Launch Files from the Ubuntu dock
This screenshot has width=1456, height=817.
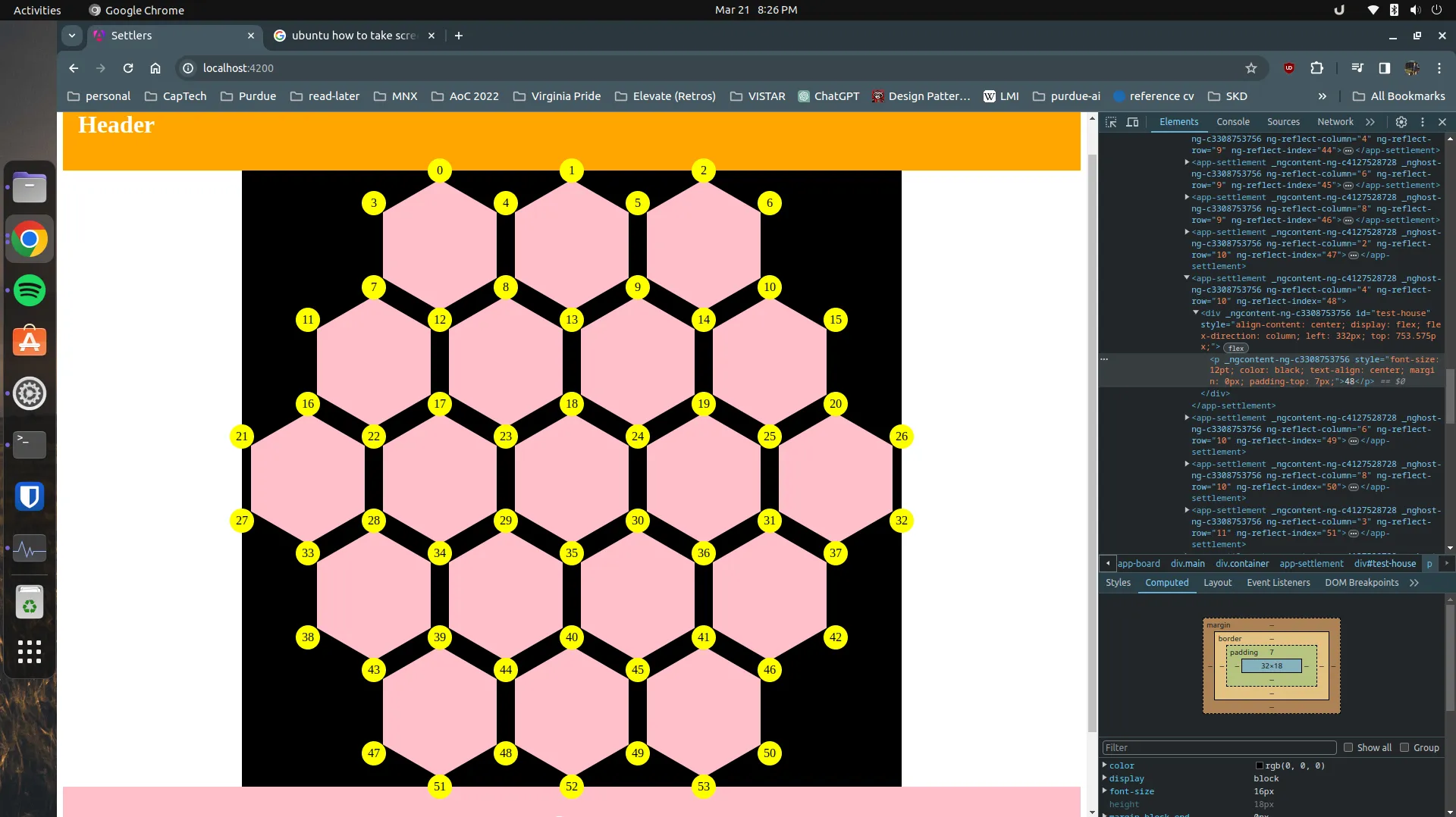click(30, 187)
